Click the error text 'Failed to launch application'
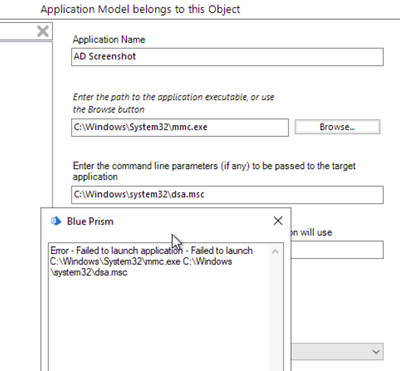 coord(129,251)
